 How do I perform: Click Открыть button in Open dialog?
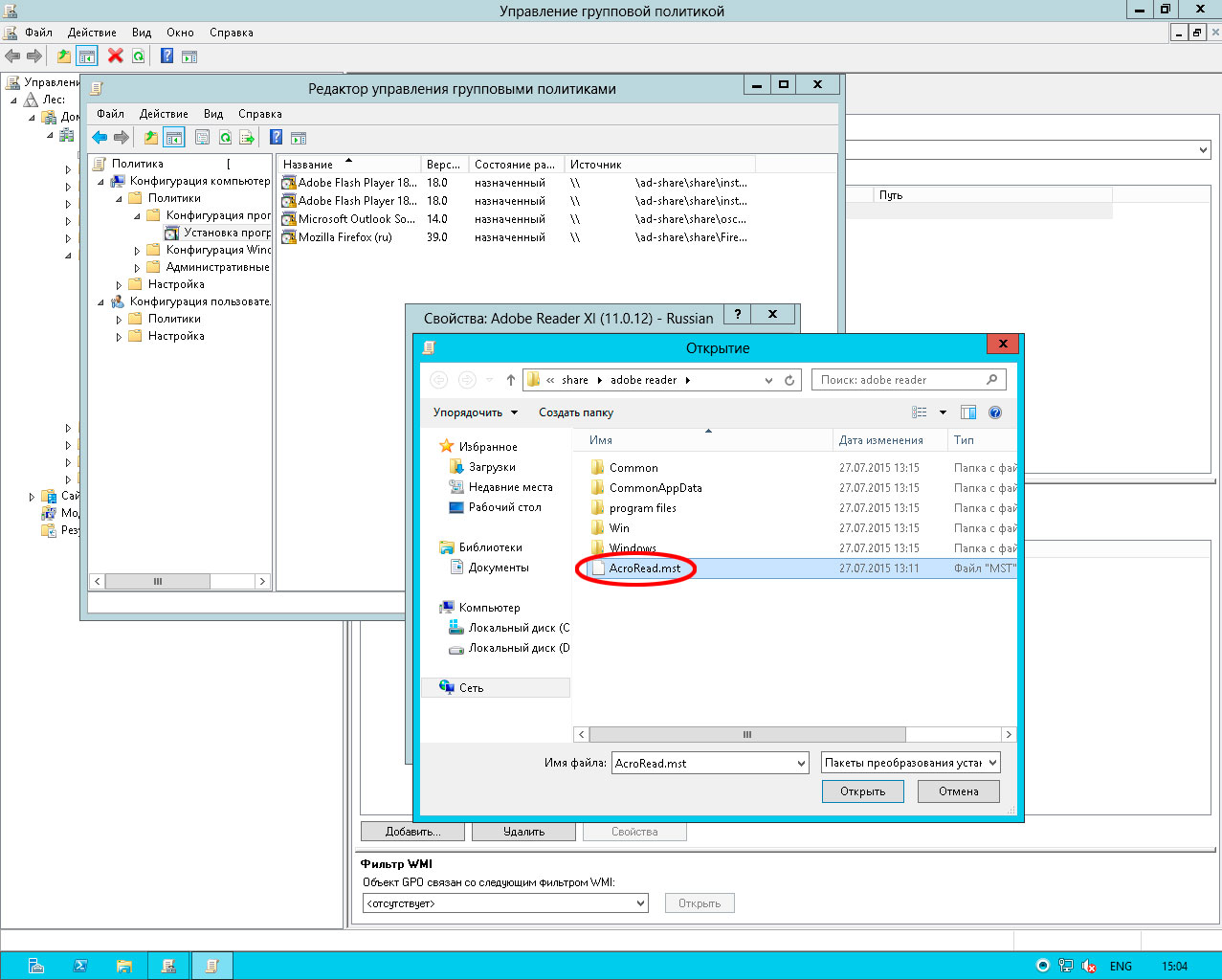863,791
